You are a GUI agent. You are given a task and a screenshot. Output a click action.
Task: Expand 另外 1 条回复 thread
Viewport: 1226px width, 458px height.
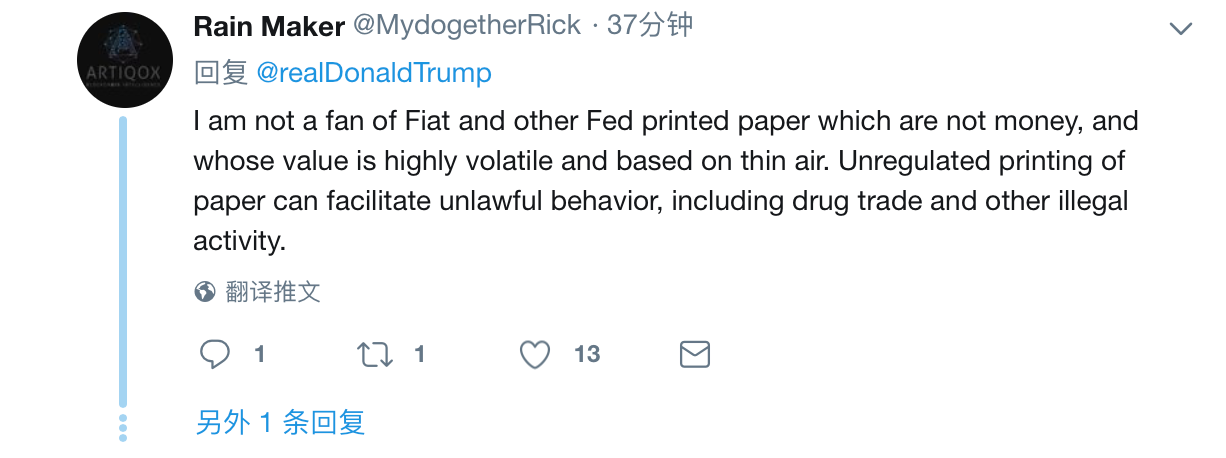(x=280, y=422)
